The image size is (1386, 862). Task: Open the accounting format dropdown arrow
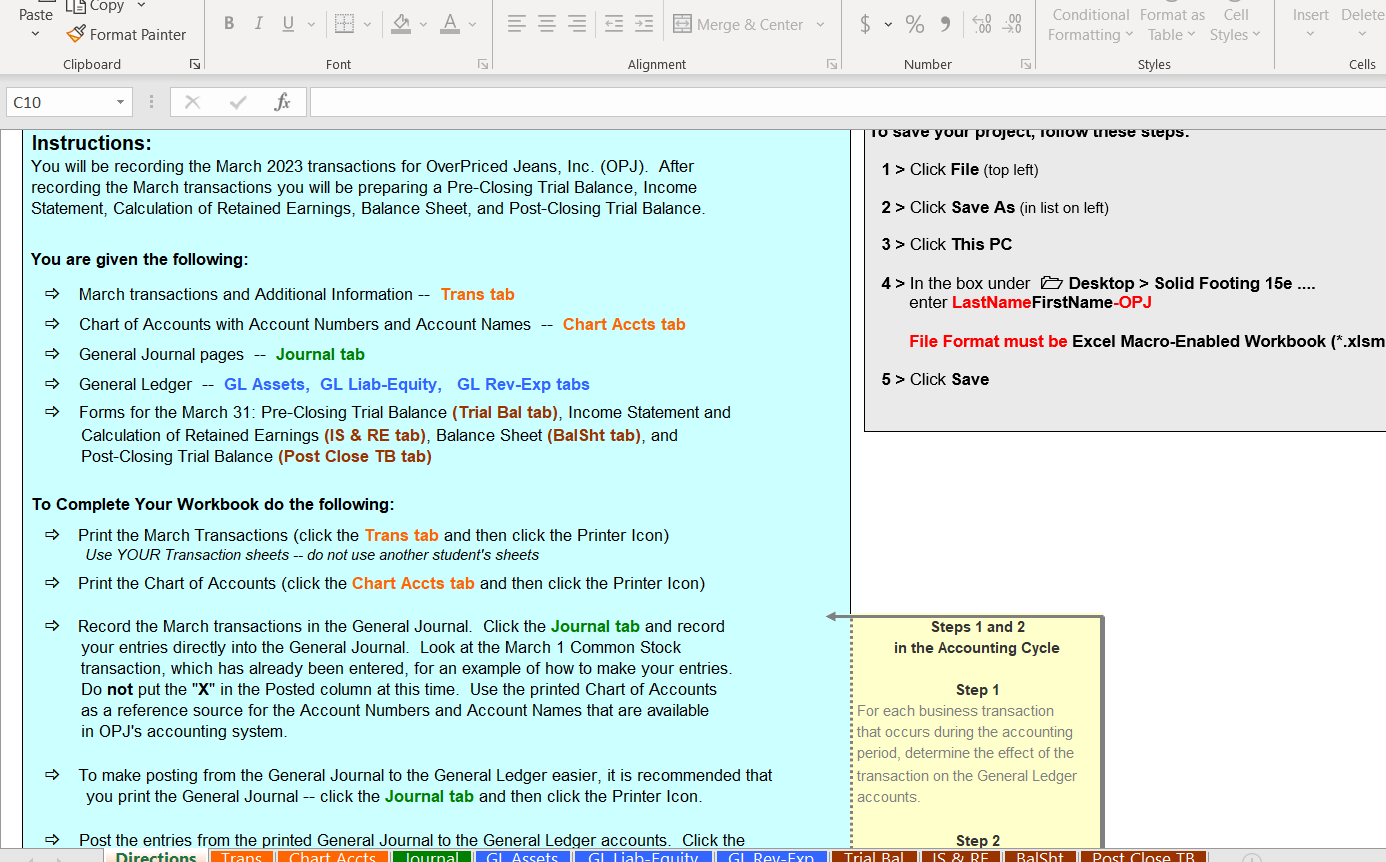tap(888, 24)
